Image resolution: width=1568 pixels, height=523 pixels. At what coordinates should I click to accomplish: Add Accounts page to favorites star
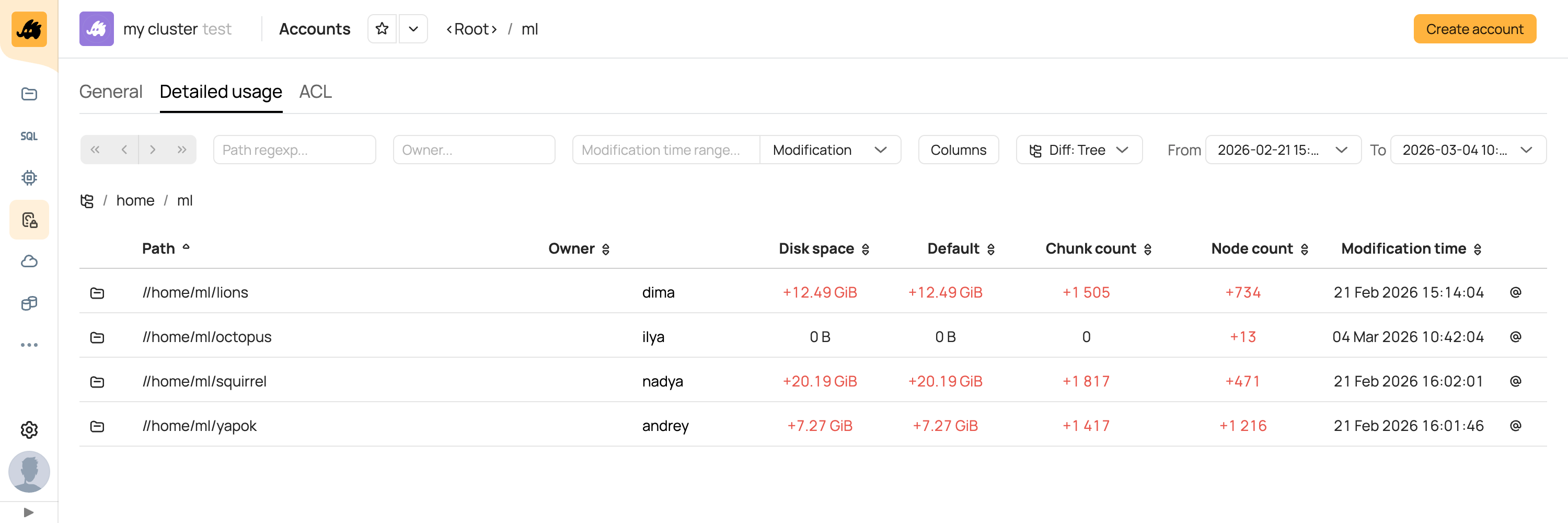382,29
